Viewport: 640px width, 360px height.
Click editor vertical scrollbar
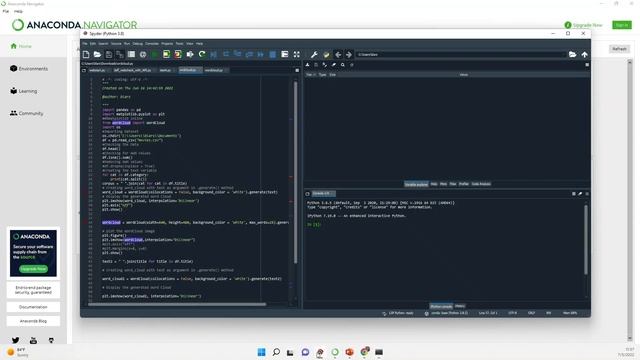click(x=296, y=172)
